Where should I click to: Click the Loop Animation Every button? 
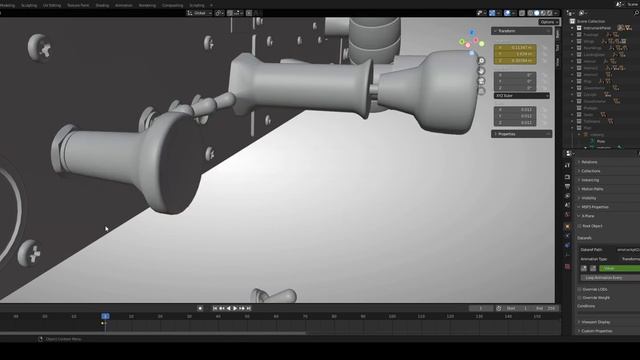[x=610, y=278]
